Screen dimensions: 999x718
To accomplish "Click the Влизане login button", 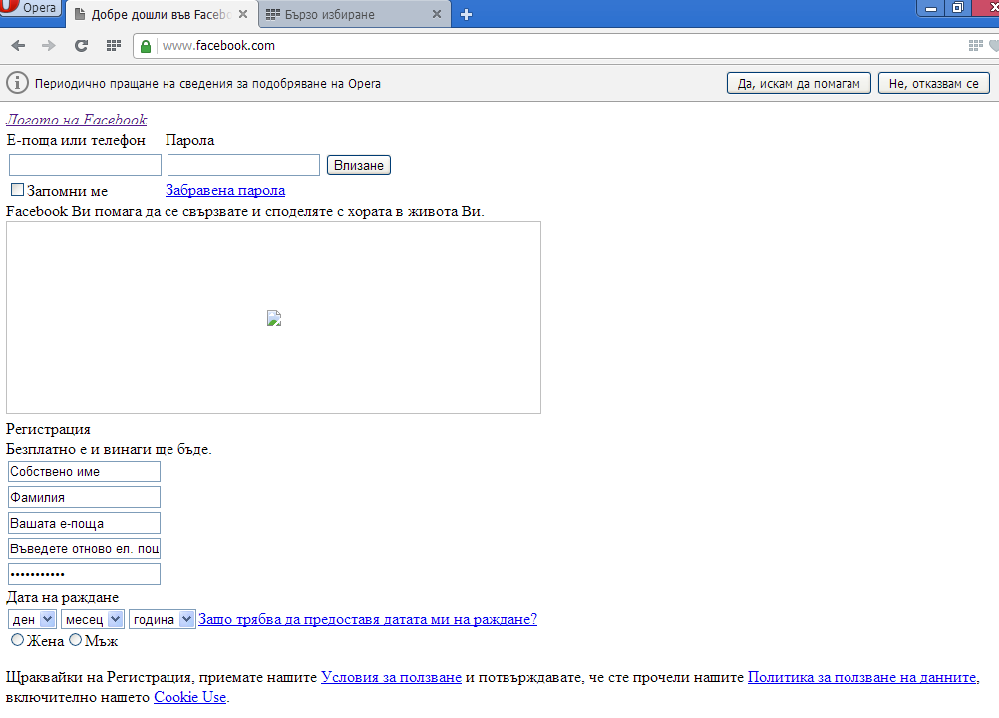I will pyautogui.click(x=359, y=165).
